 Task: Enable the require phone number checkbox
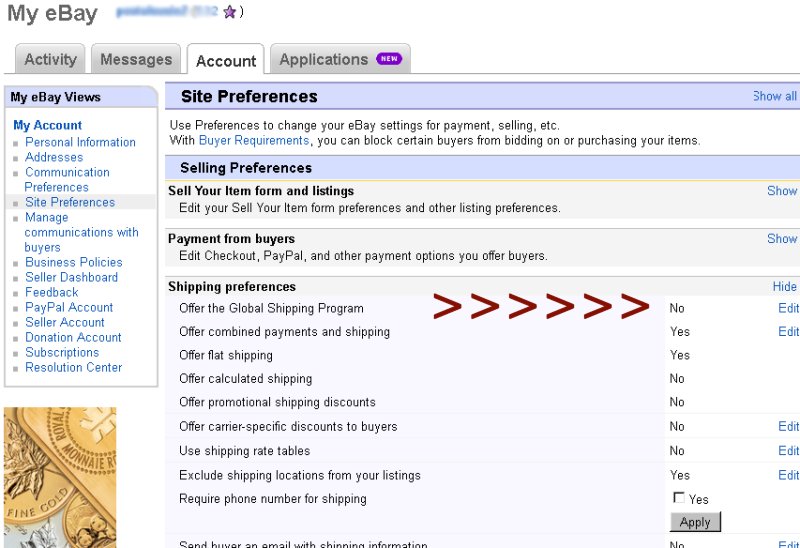pyautogui.click(x=679, y=498)
